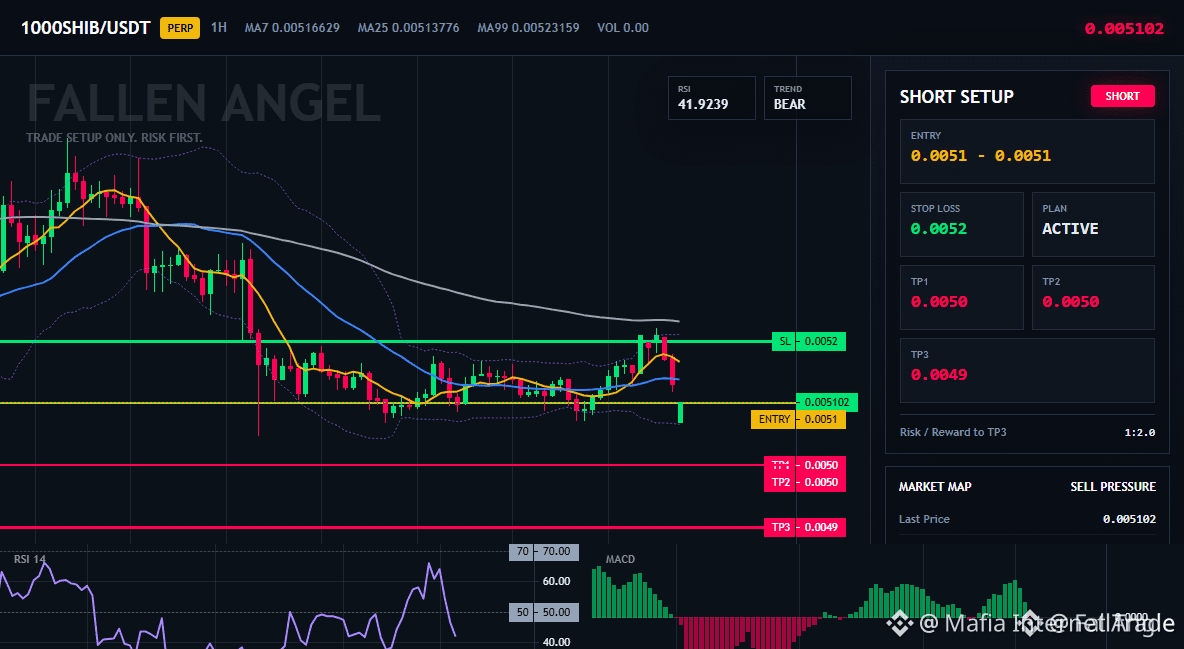Click the SHORT SETUP heading
This screenshot has height=649, width=1184.
pyautogui.click(x=957, y=97)
